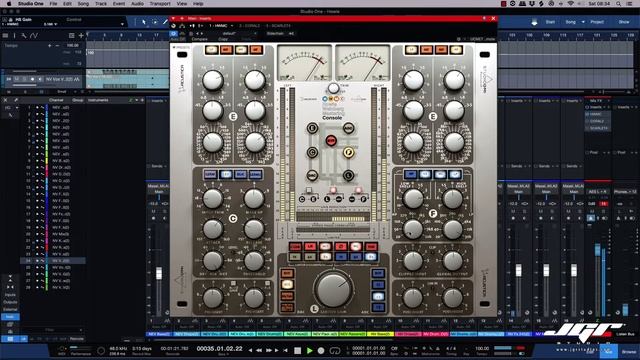The image size is (640, 360).
Task: Switch to the 3 - SCARLETA insert tab
Action: click(x=278, y=26)
